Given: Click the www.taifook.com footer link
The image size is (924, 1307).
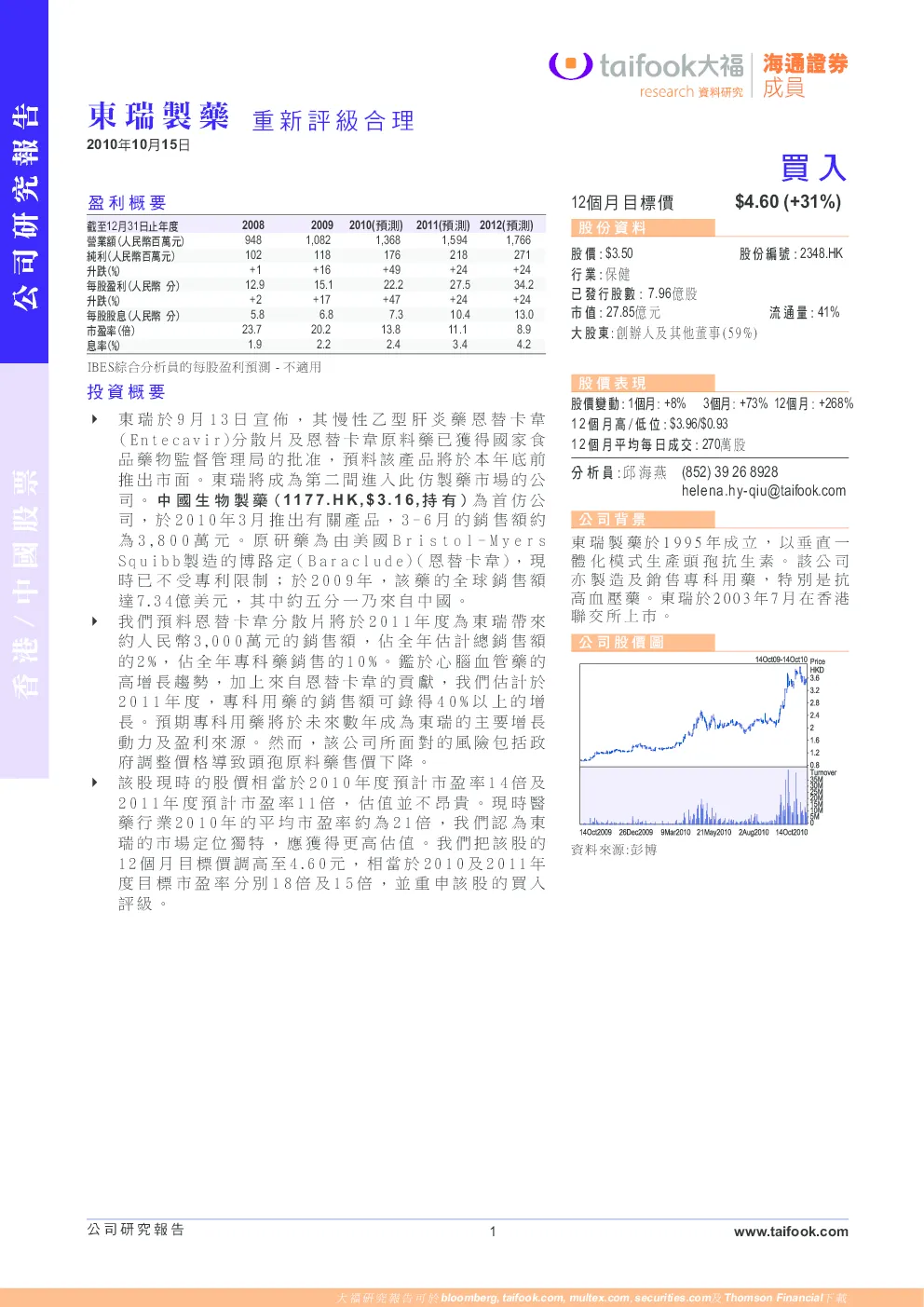Looking at the screenshot, I should pyautogui.click(x=791, y=1232).
